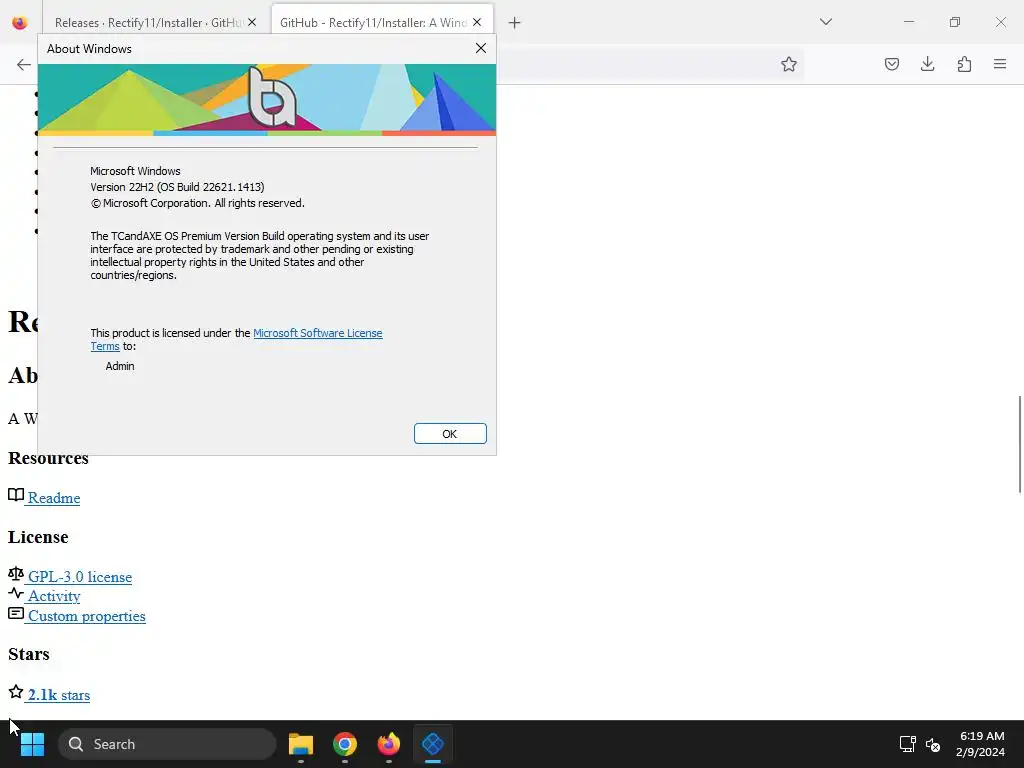The image size is (1024, 768).
Task: Close the About Windows dialog
Action: tap(481, 48)
